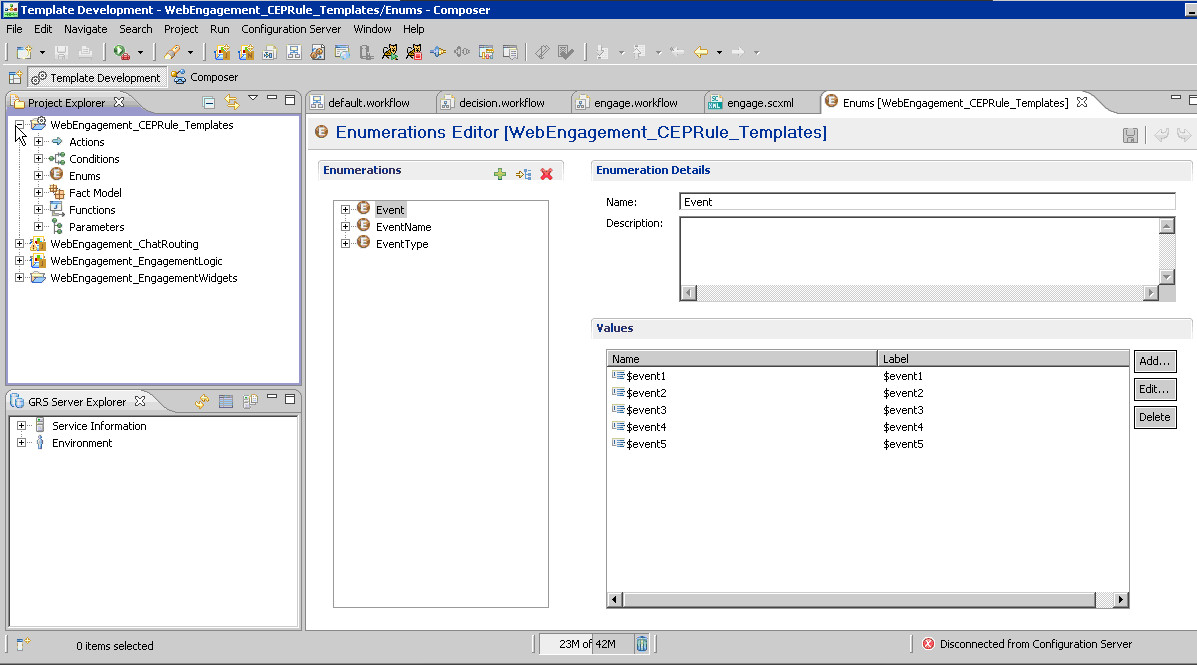Screen dimensions: 1197x665
Task: Click the collapse all icon in Project Explorer
Action: click(209, 102)
